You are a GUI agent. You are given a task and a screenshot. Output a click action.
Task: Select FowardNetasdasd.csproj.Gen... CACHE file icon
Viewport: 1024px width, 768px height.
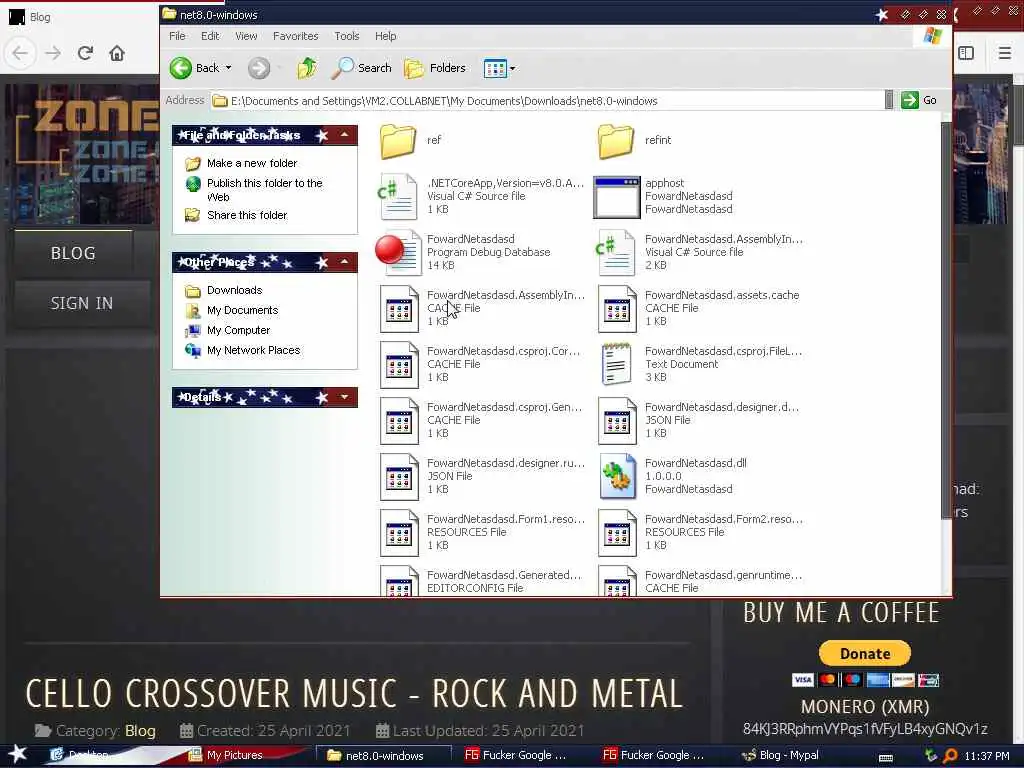[x=399, y=421]
